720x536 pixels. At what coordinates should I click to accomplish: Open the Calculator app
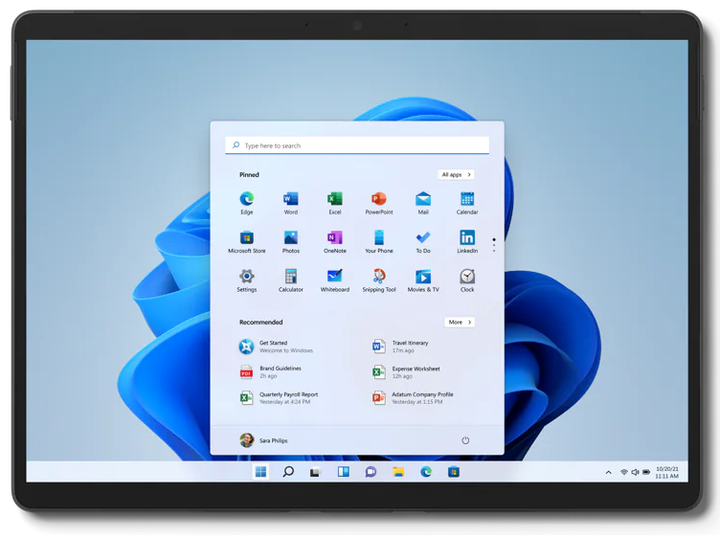[291, 280]
